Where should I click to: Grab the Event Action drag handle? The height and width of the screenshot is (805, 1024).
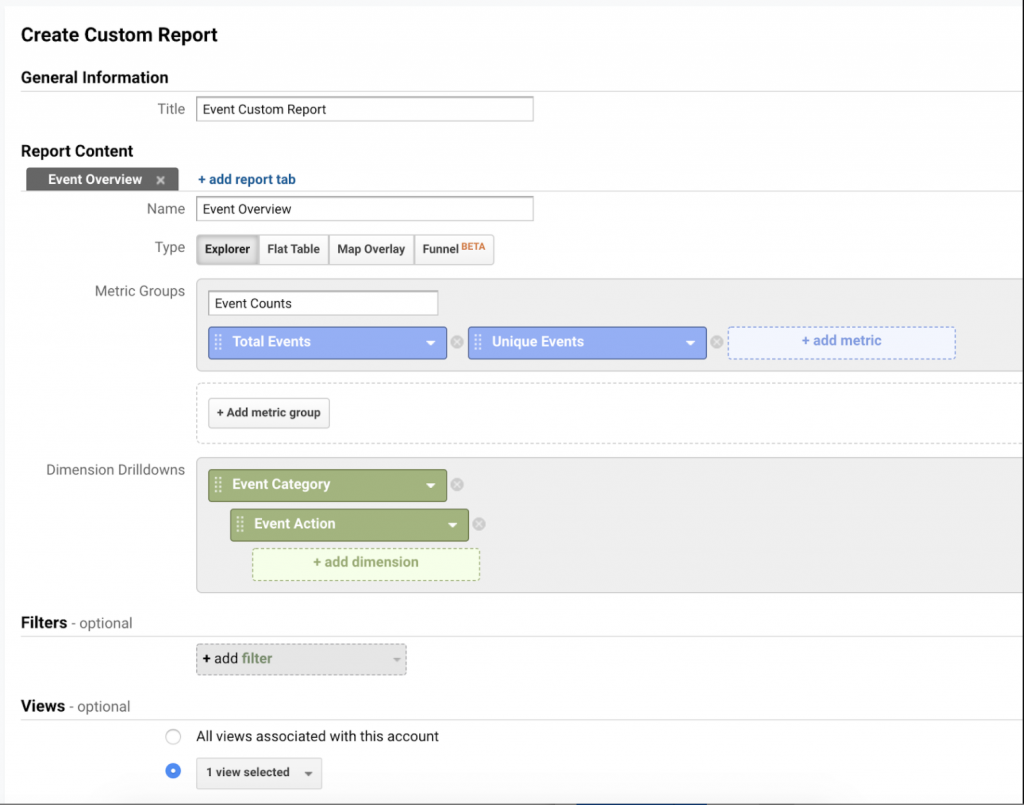pos(240,524)
